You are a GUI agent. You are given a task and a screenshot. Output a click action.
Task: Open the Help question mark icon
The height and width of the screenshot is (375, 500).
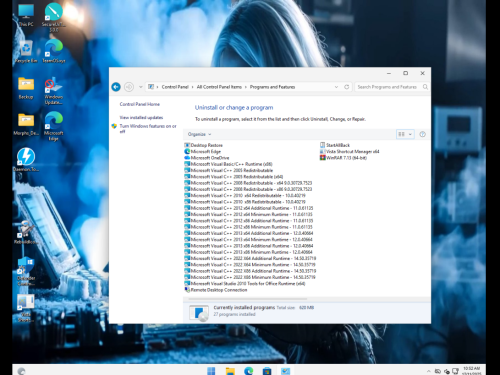(422, 134)
